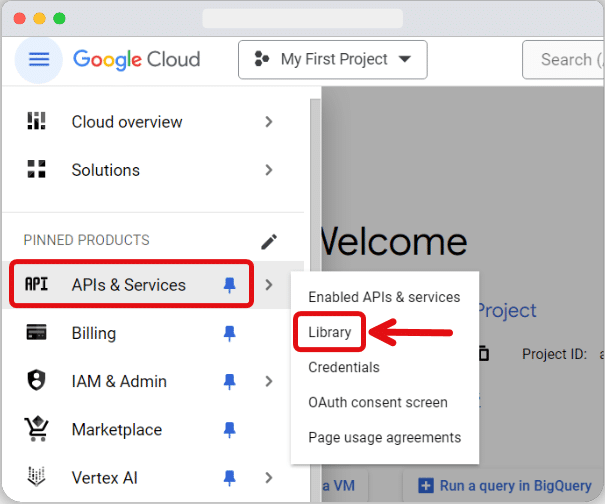Copy project info using clipboard icon
The height and width of the screenshot is (504, 605).
click(484, 353)
